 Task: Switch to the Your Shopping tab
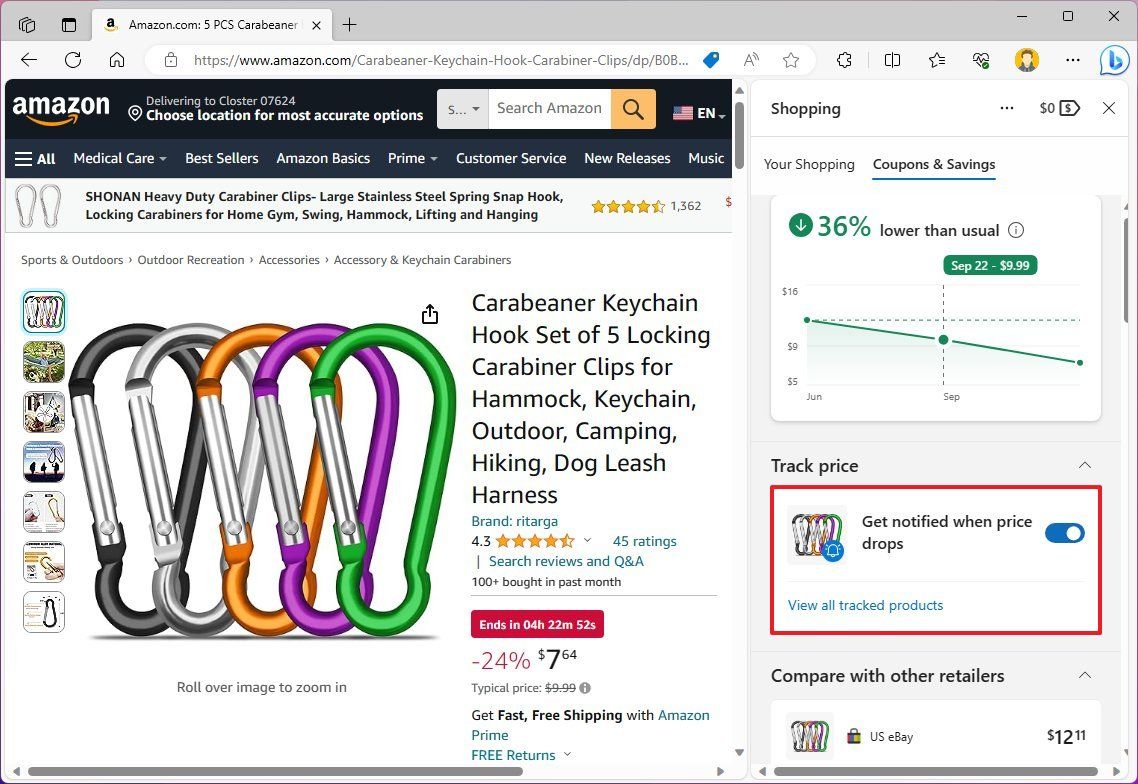[x=809, y=164]
